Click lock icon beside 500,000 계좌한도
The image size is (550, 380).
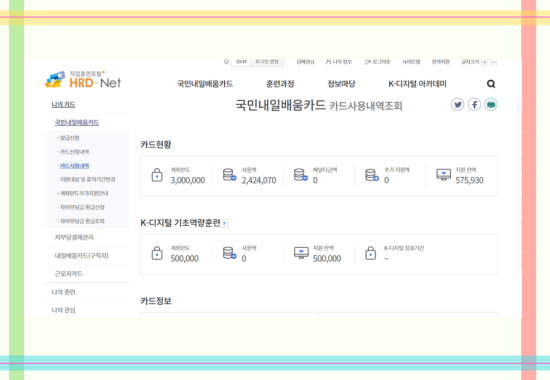tap(157, 253)
